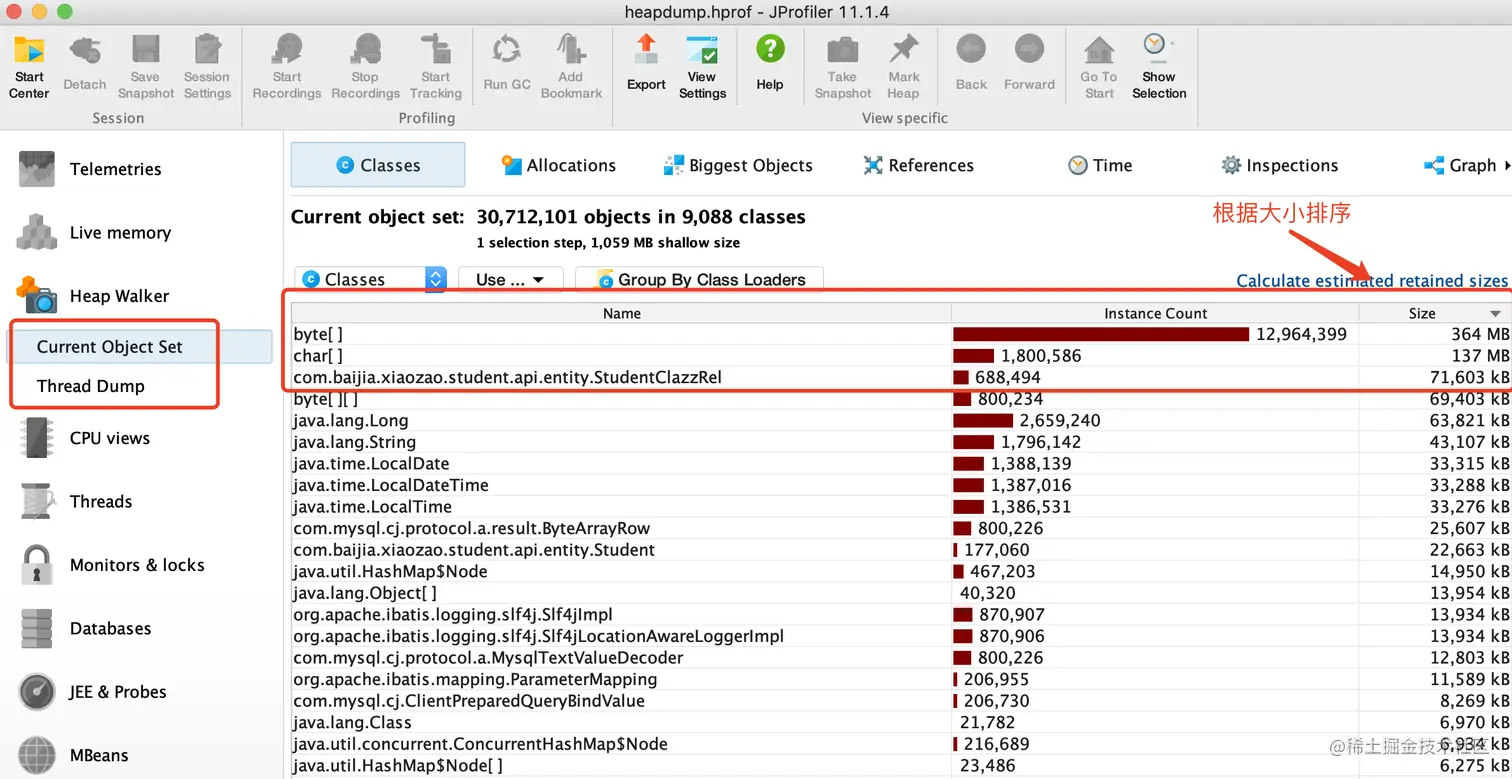Switch to the Graph tab
Image resolution: width=1512 pixels, height=779 pixels.
click(1460, 165)
